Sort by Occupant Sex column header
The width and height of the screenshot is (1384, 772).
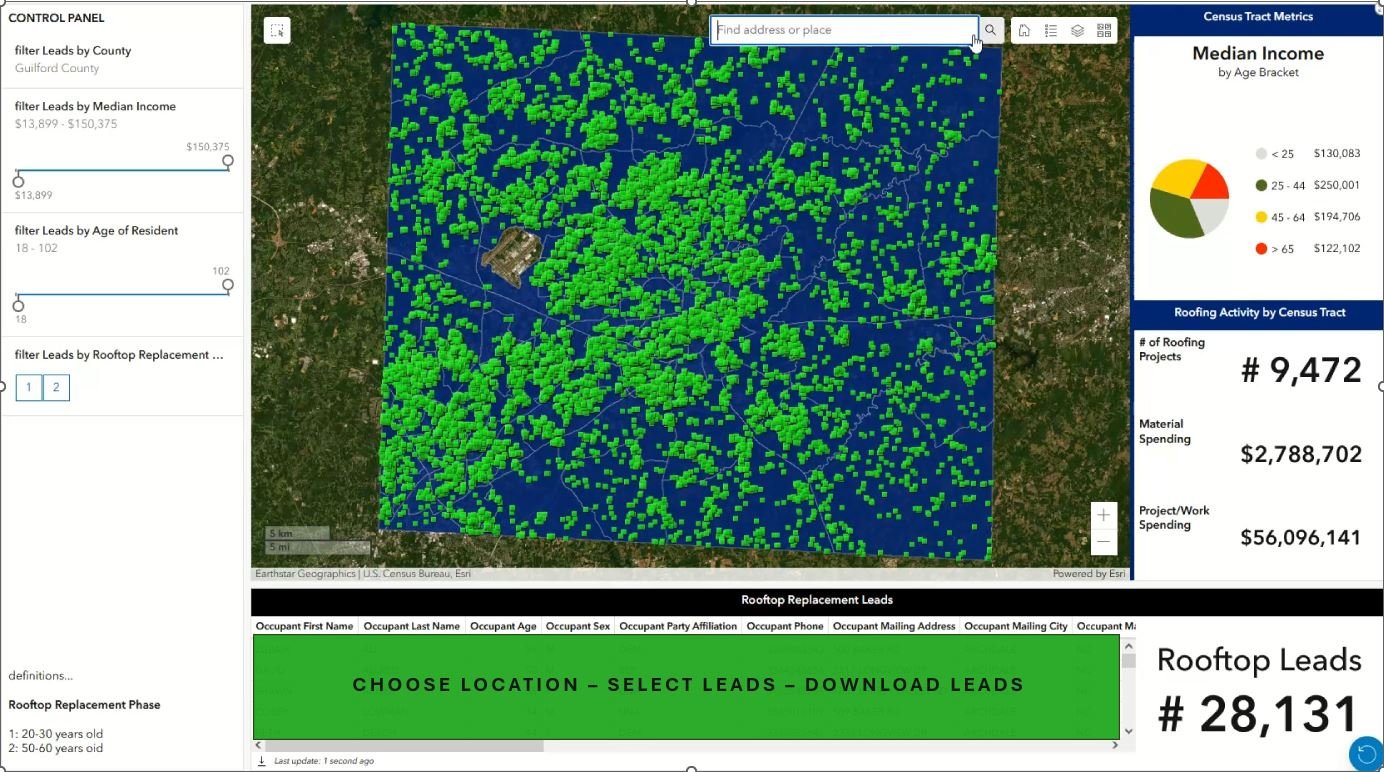click(x=578, y=626)
